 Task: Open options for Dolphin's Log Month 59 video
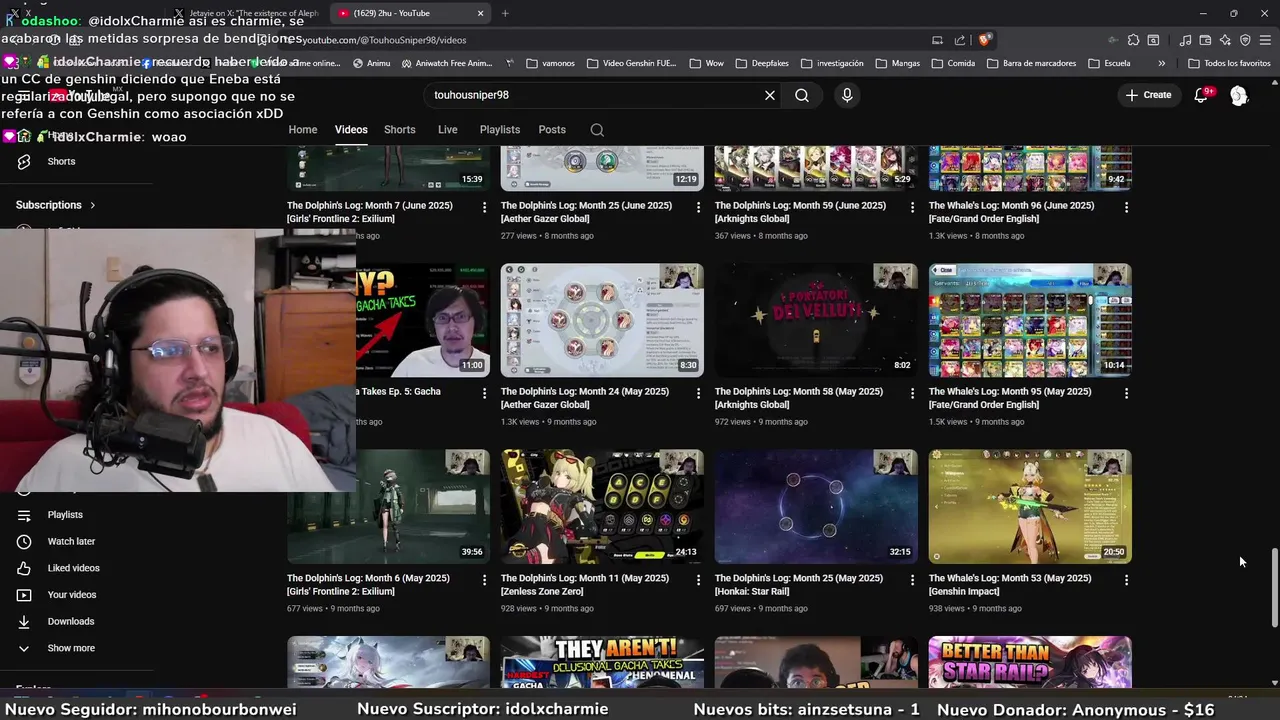(913, 207)
